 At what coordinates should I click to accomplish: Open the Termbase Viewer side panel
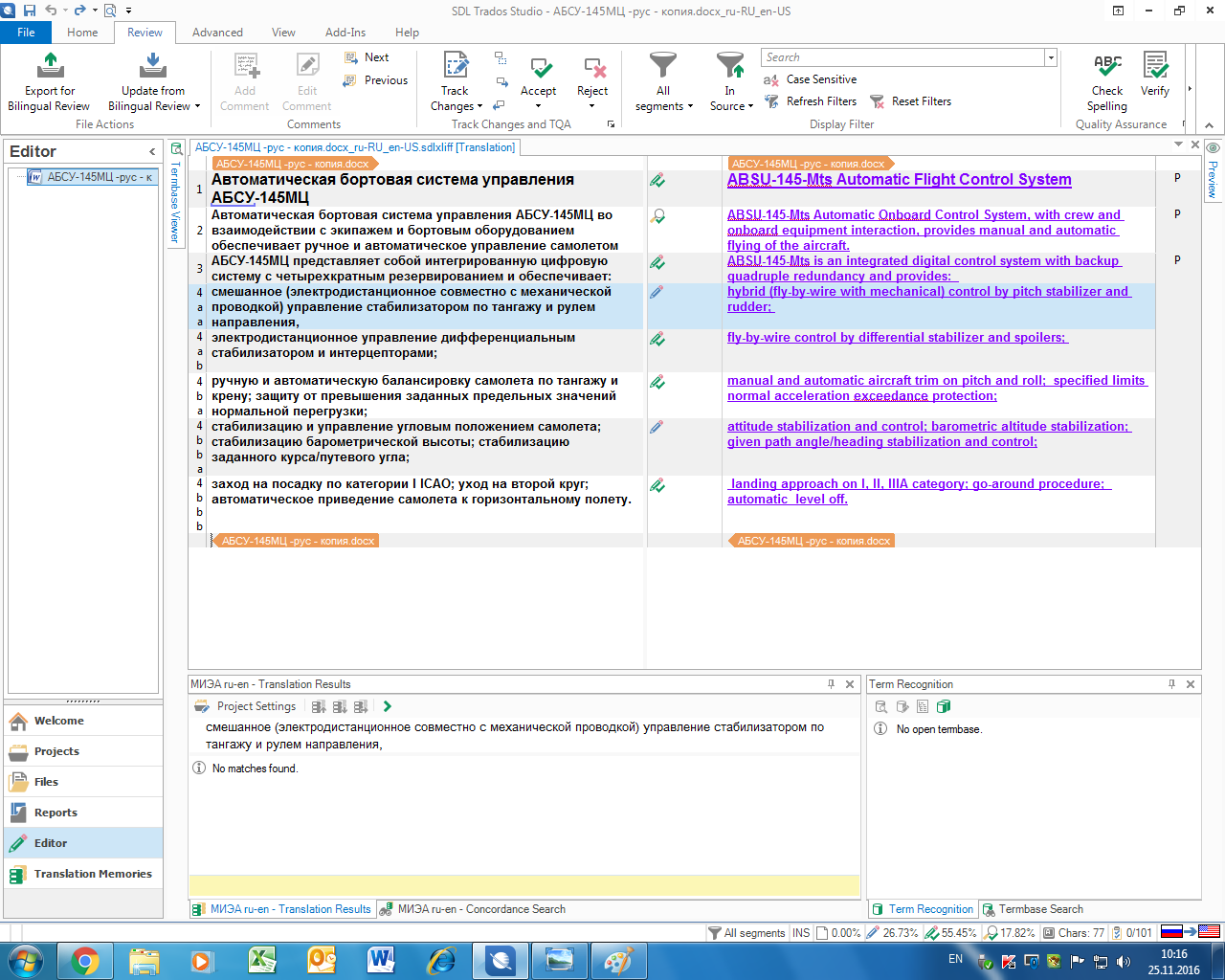point(176,193)
